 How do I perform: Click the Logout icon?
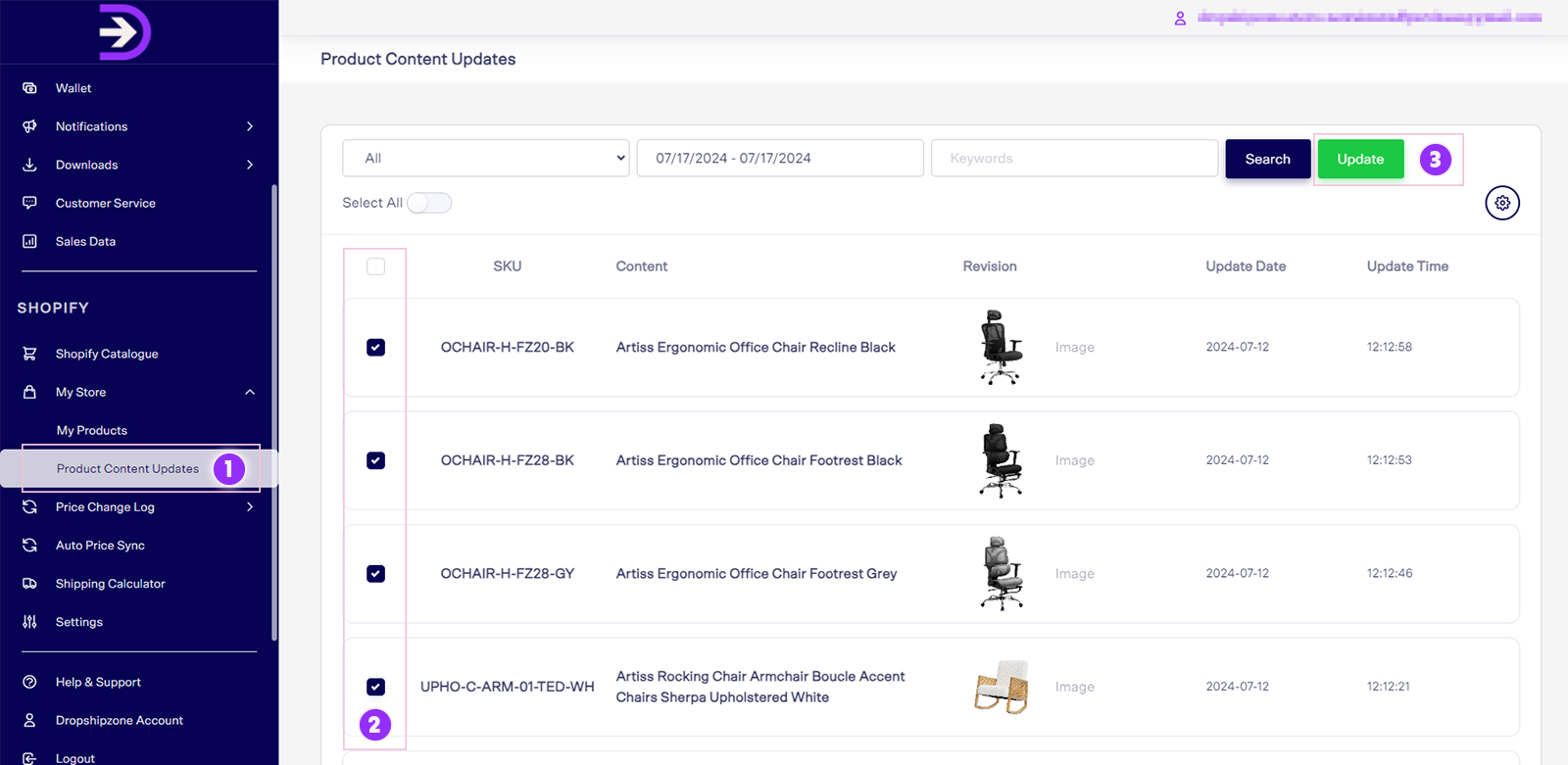pyautogui.click(x=29, y=758)
